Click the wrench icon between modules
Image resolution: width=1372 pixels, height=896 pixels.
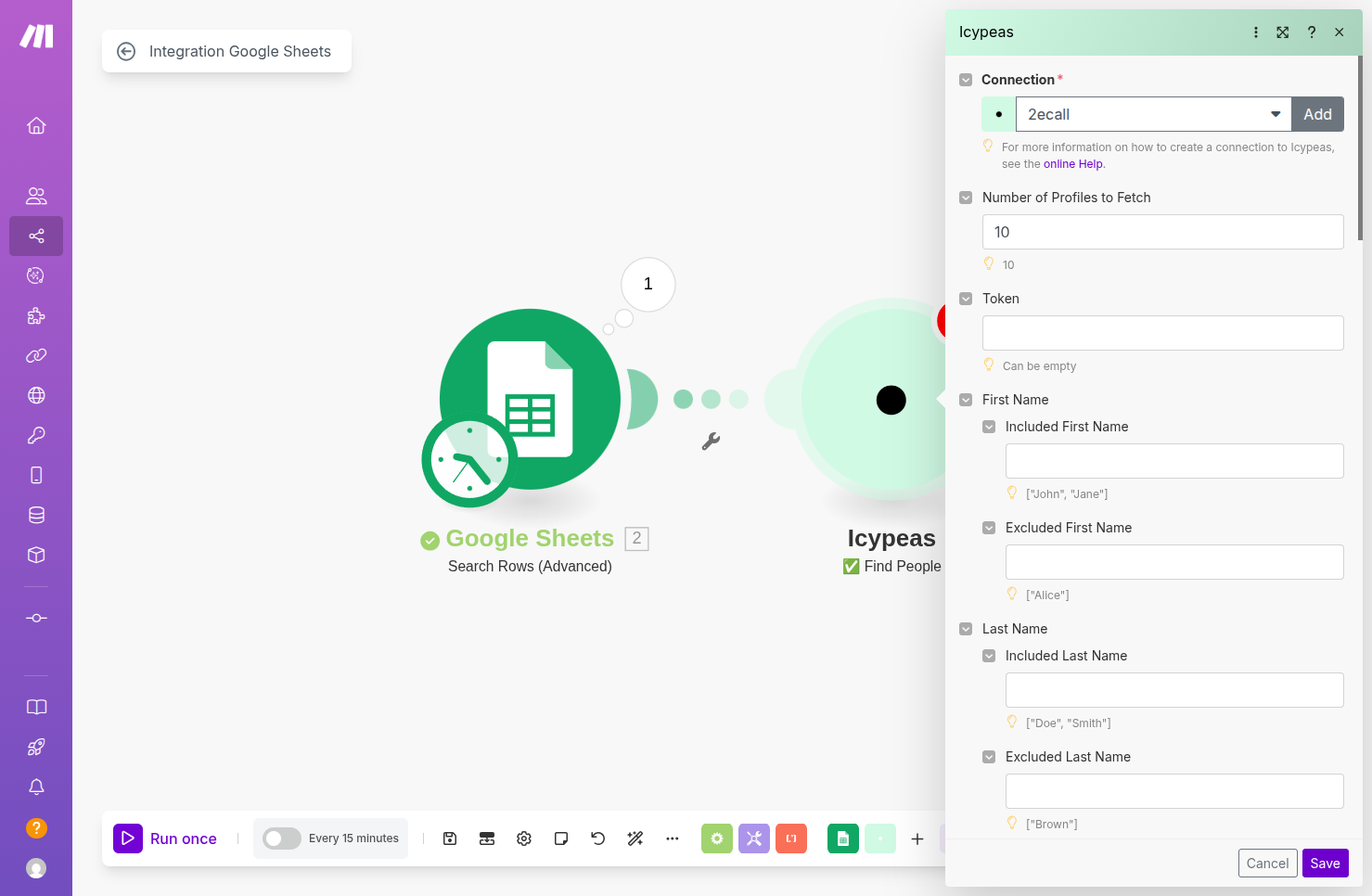(711, 442)
